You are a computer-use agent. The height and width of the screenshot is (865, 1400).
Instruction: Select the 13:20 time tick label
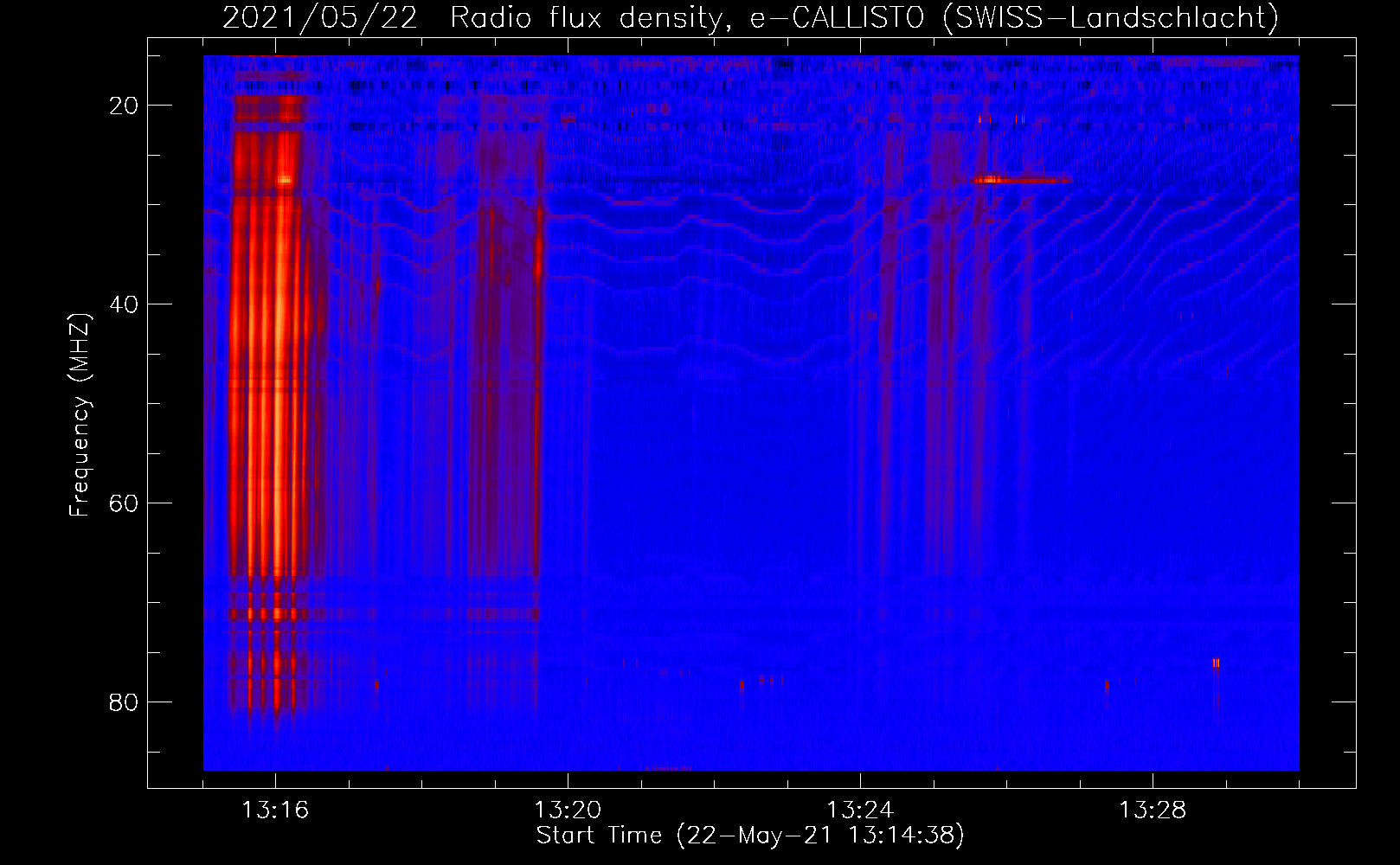coord(568,811)
